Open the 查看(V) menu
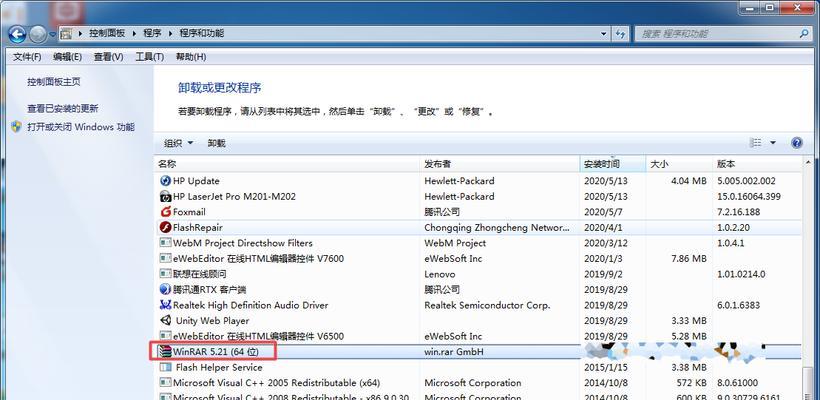 108,56
